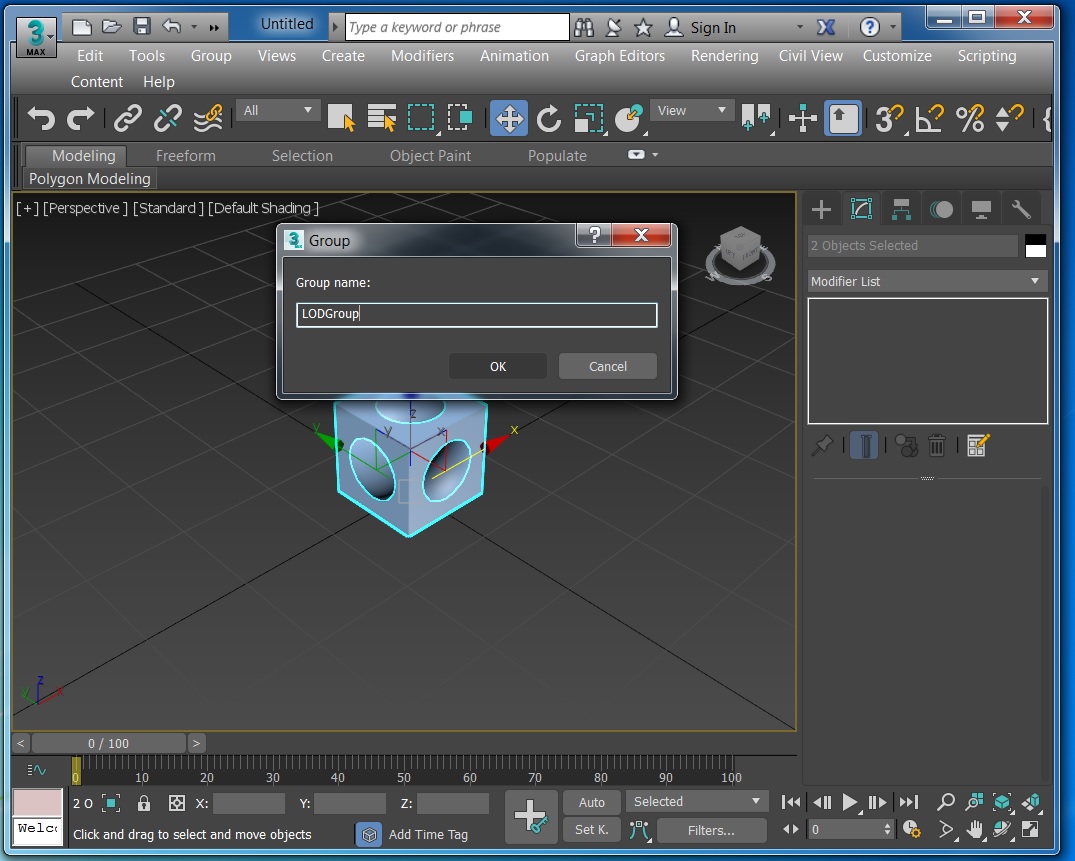1075x861 pixels.
Task: Click inside the Group name field
Action: click(x=476, y=314)
